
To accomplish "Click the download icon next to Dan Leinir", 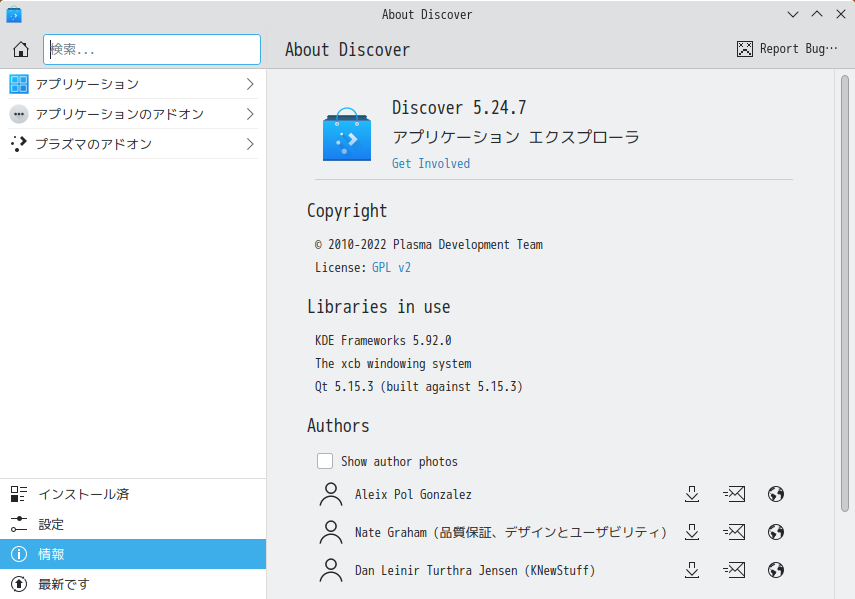I will click(691, 570).
